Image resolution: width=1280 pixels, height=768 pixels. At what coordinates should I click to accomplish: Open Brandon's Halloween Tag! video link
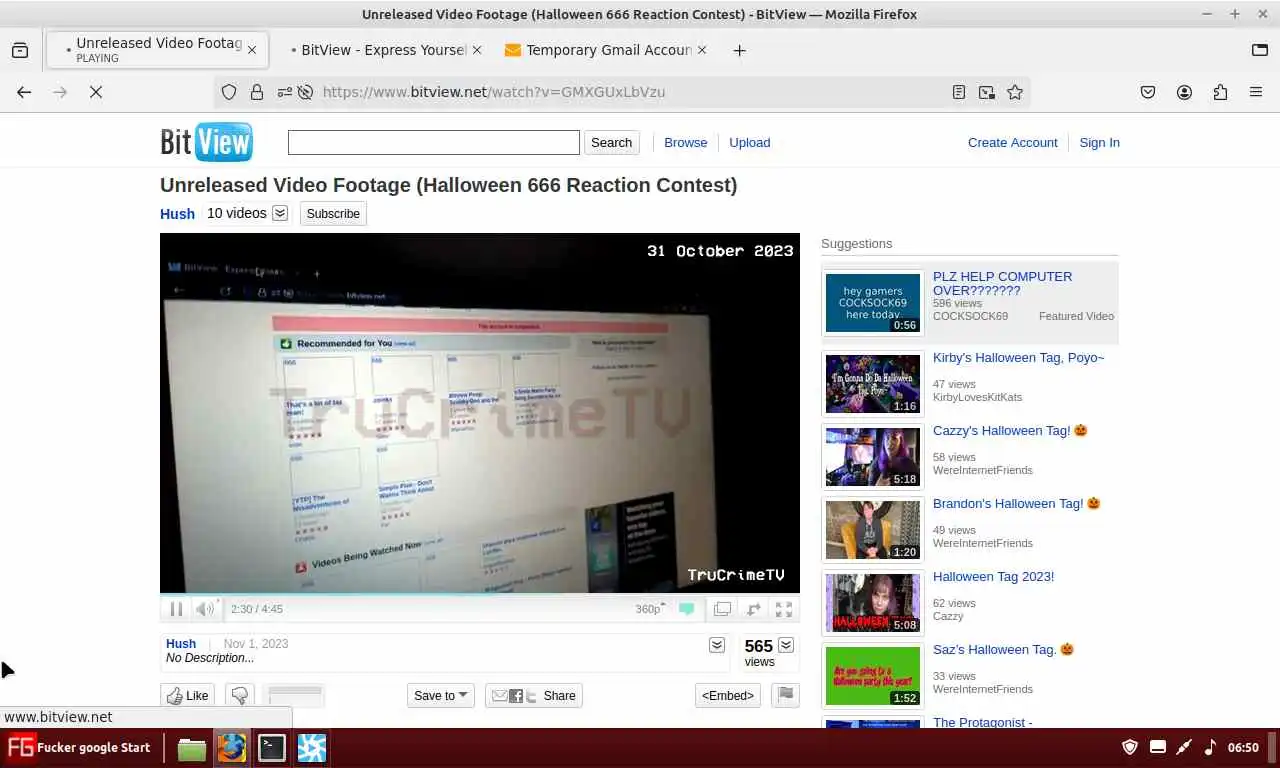coord(1008,504)
